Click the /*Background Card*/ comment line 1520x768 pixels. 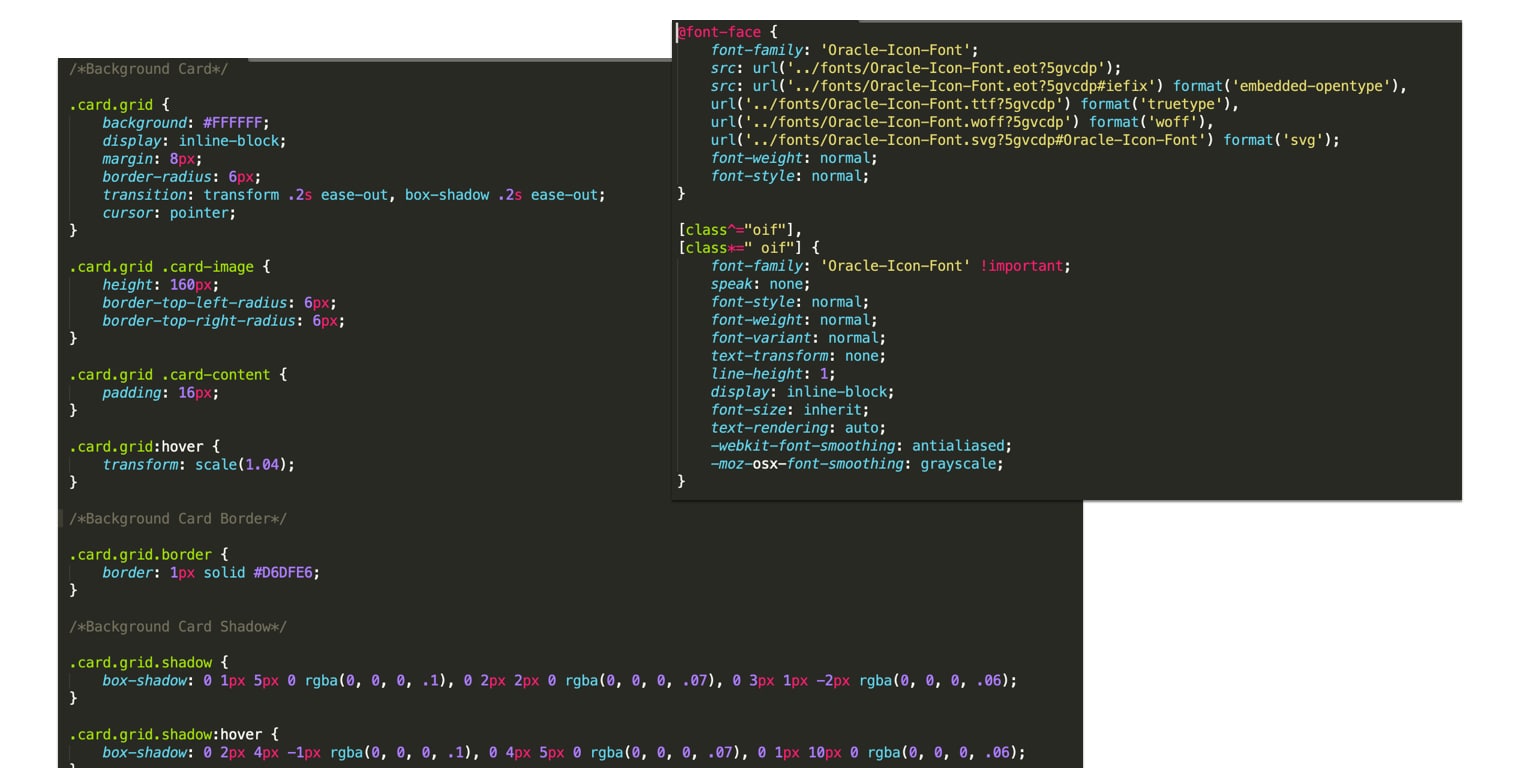pos(149,69)
